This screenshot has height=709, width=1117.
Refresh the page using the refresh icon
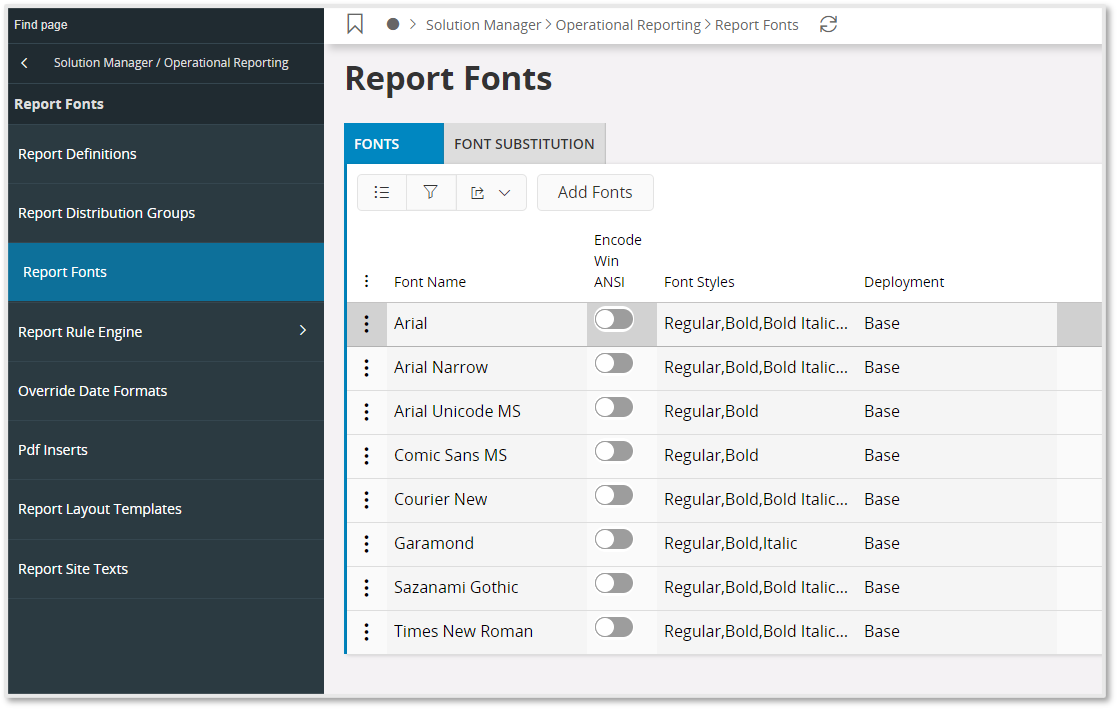coord(828,24)
